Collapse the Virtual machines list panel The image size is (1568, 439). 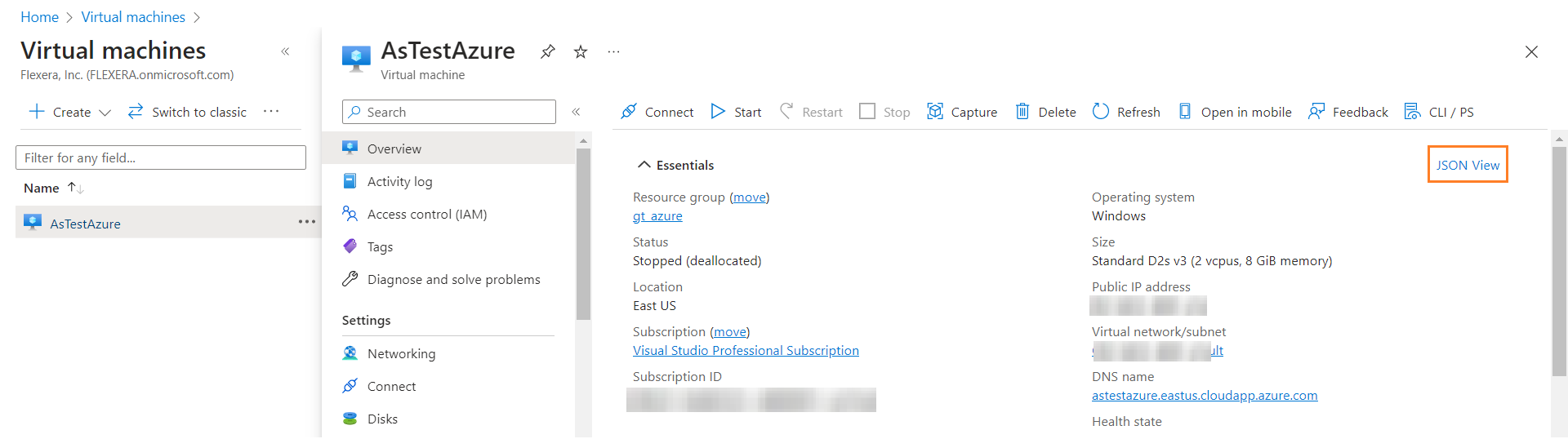(285, 51)
